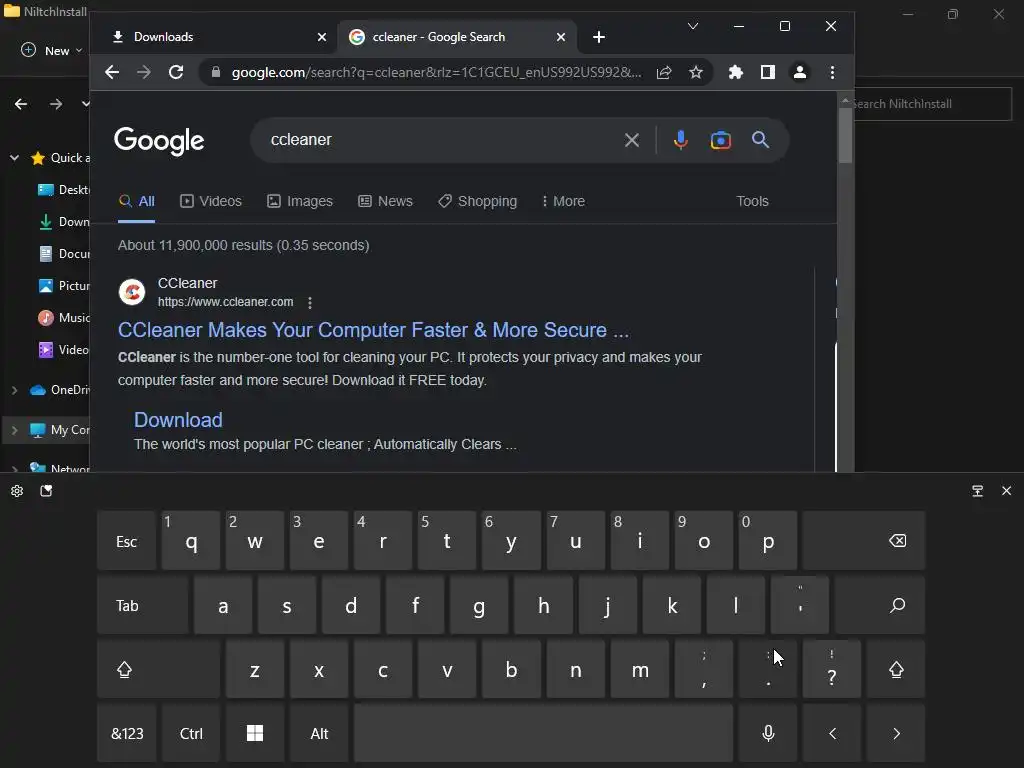Reload the Google search page
This screenshot has width=1024, height=768.
(x=176, y=72)
